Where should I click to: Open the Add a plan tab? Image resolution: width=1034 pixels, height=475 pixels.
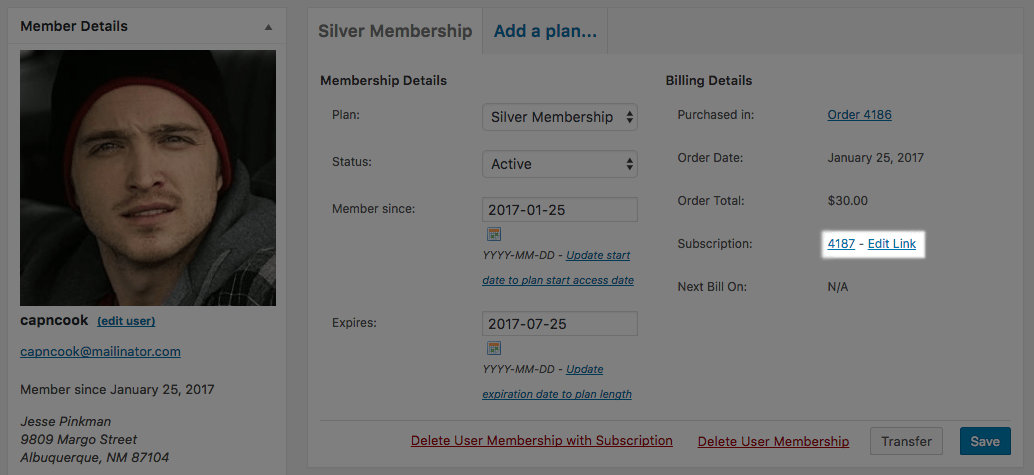pos(545,31)
